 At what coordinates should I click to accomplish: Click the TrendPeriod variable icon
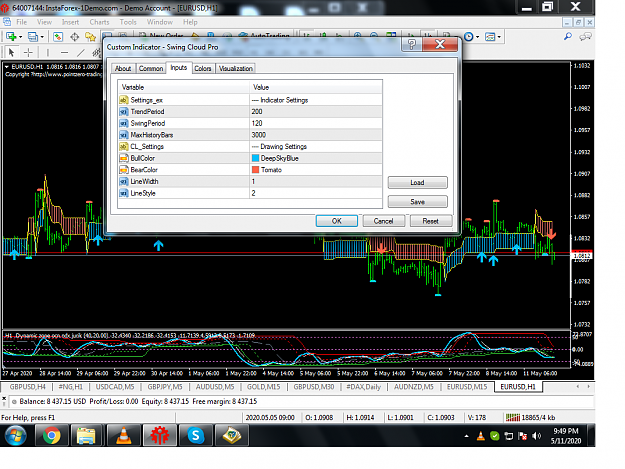[x=124, y=112]
